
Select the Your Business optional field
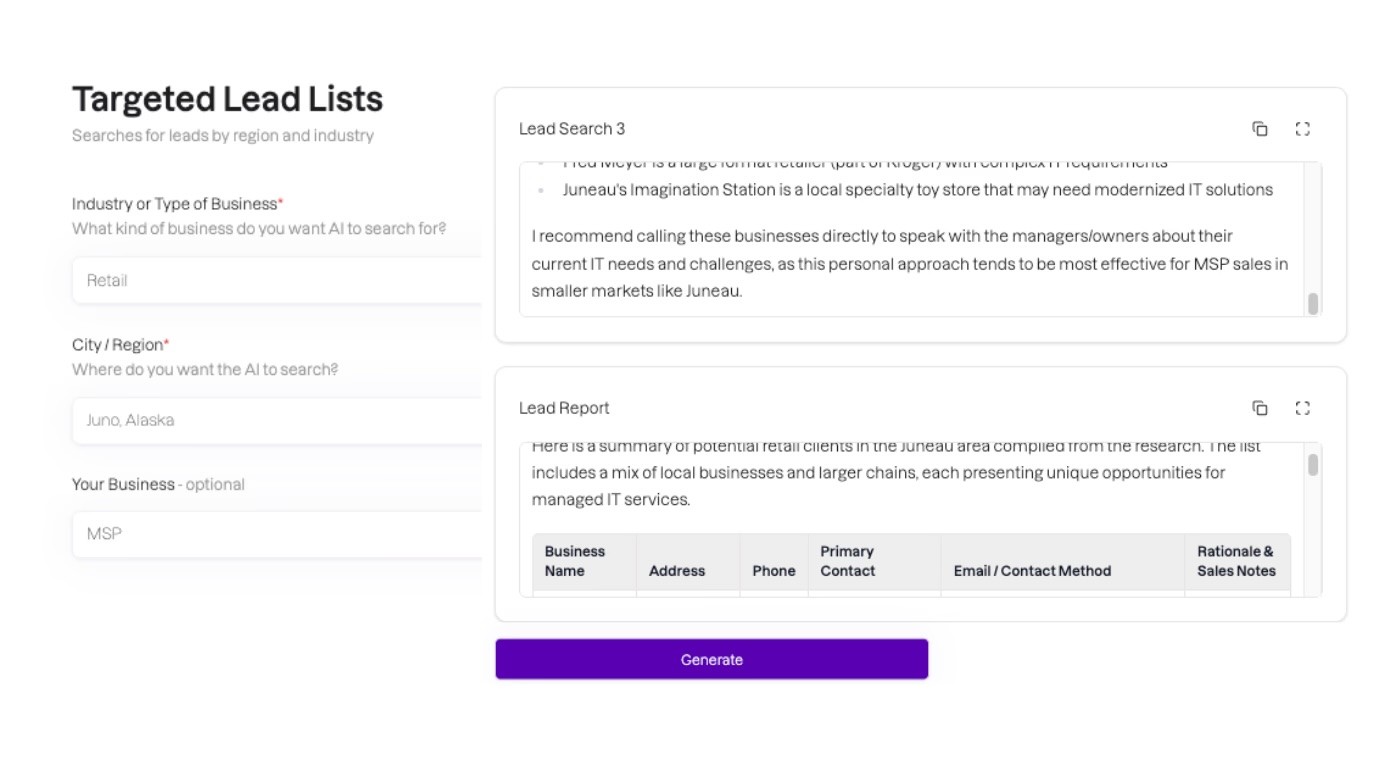tap(277, 534)
